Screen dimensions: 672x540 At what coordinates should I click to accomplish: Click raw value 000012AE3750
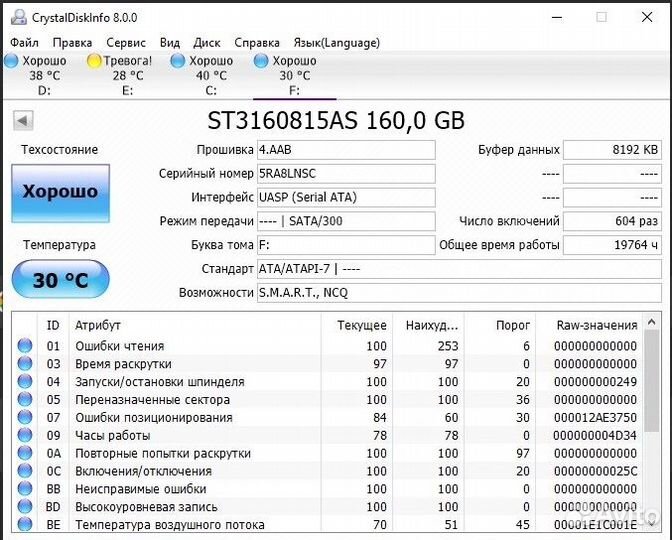tap(595, 417)
